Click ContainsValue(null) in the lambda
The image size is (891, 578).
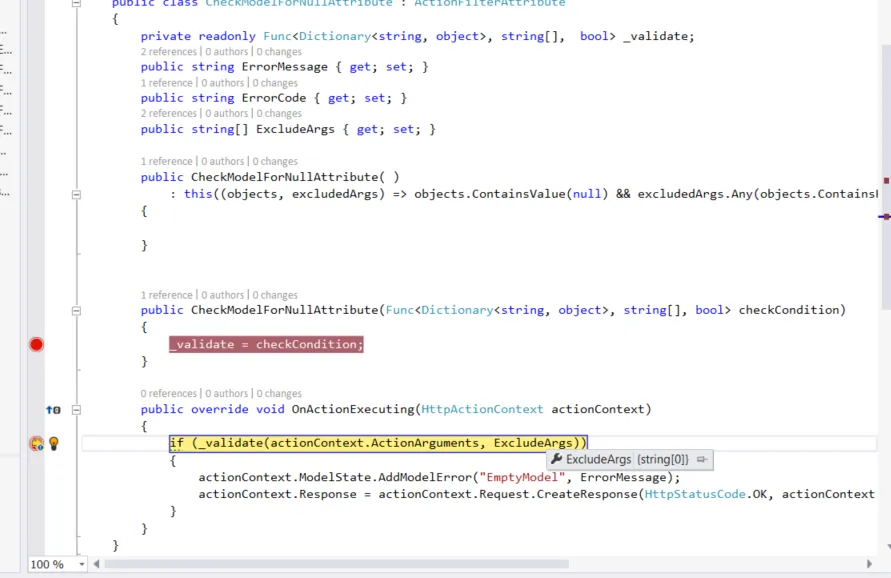540,194
